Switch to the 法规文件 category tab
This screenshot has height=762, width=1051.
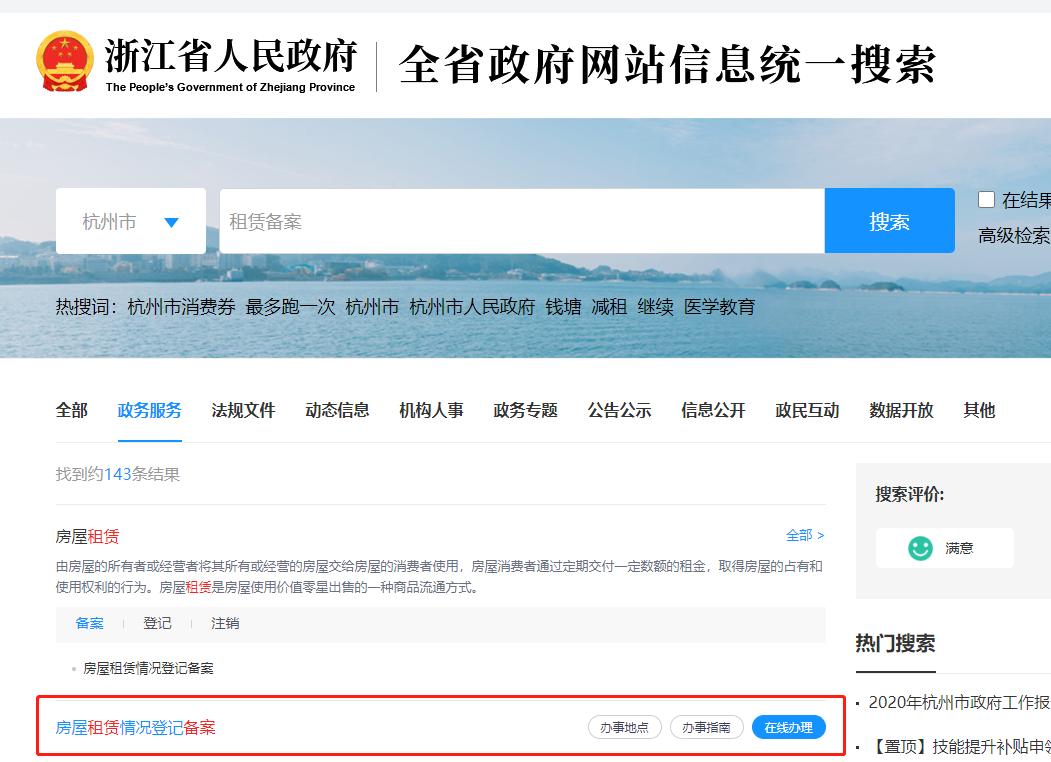click(243, 410)
